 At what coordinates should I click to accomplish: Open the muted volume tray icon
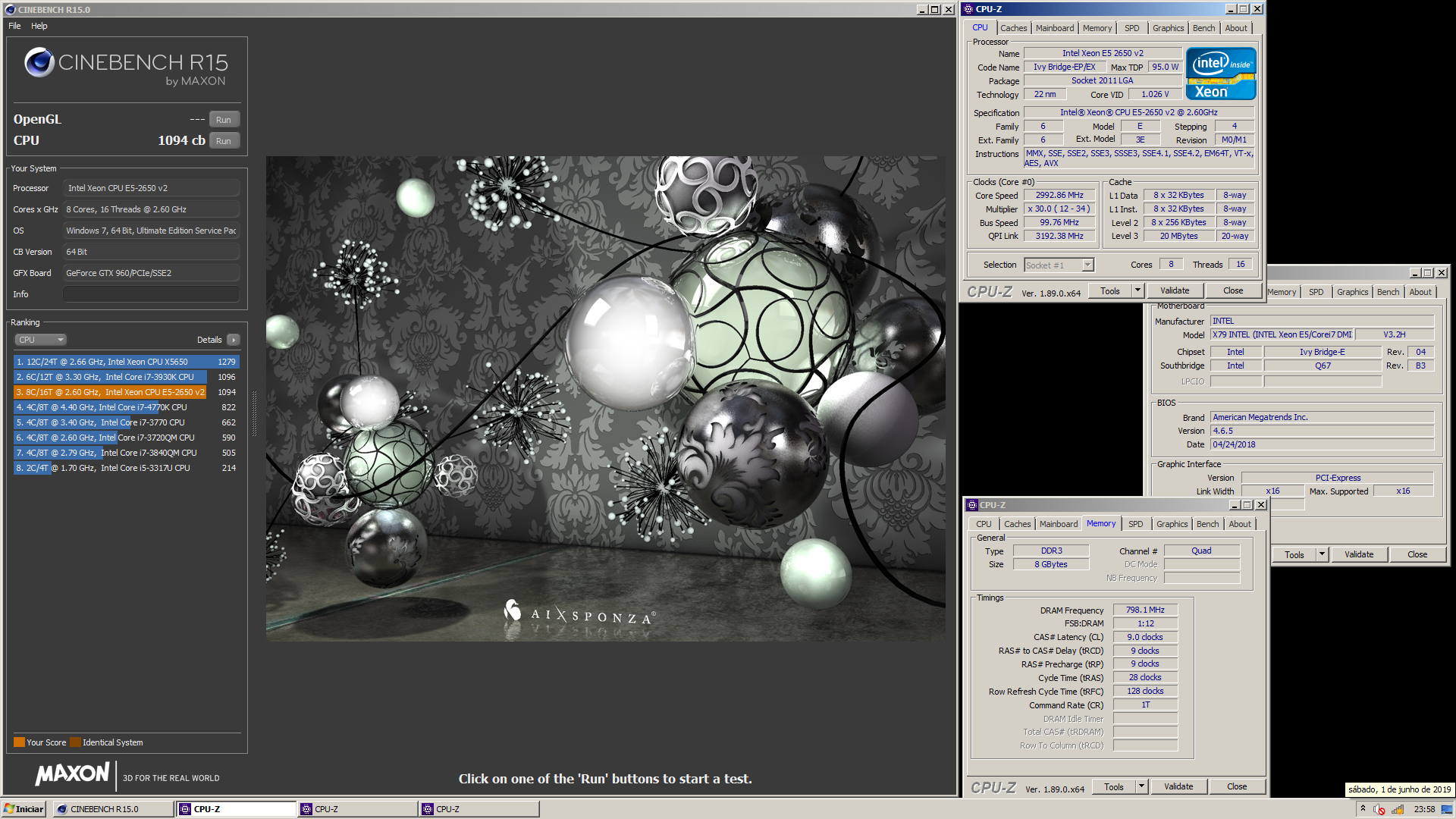click(x=1379, y=809)
